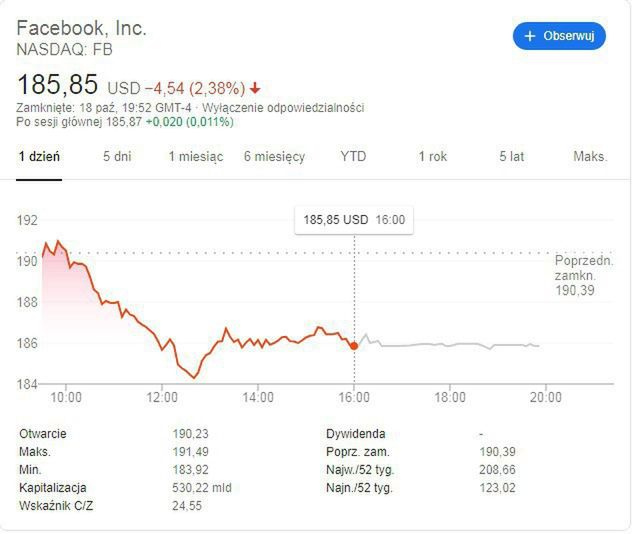Click the red down-arrow price change icon
The image size is (634, 534).
click(x=256, y=87)
